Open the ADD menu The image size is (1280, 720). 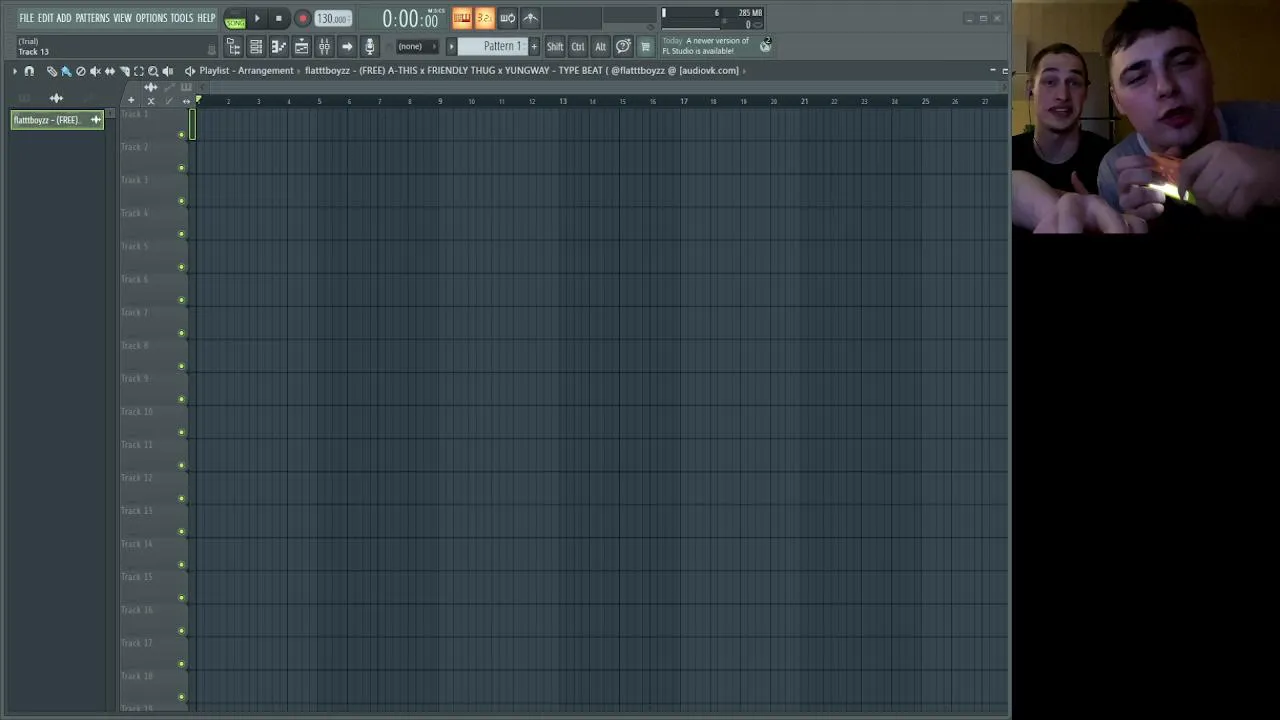(64, 18)
